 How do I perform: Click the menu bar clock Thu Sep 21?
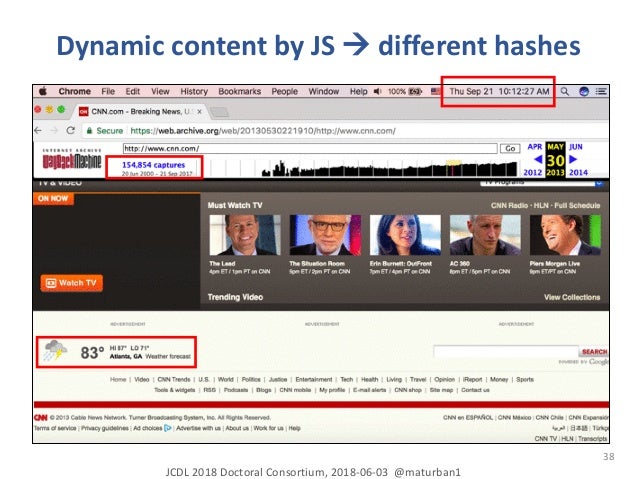[499, 91]
